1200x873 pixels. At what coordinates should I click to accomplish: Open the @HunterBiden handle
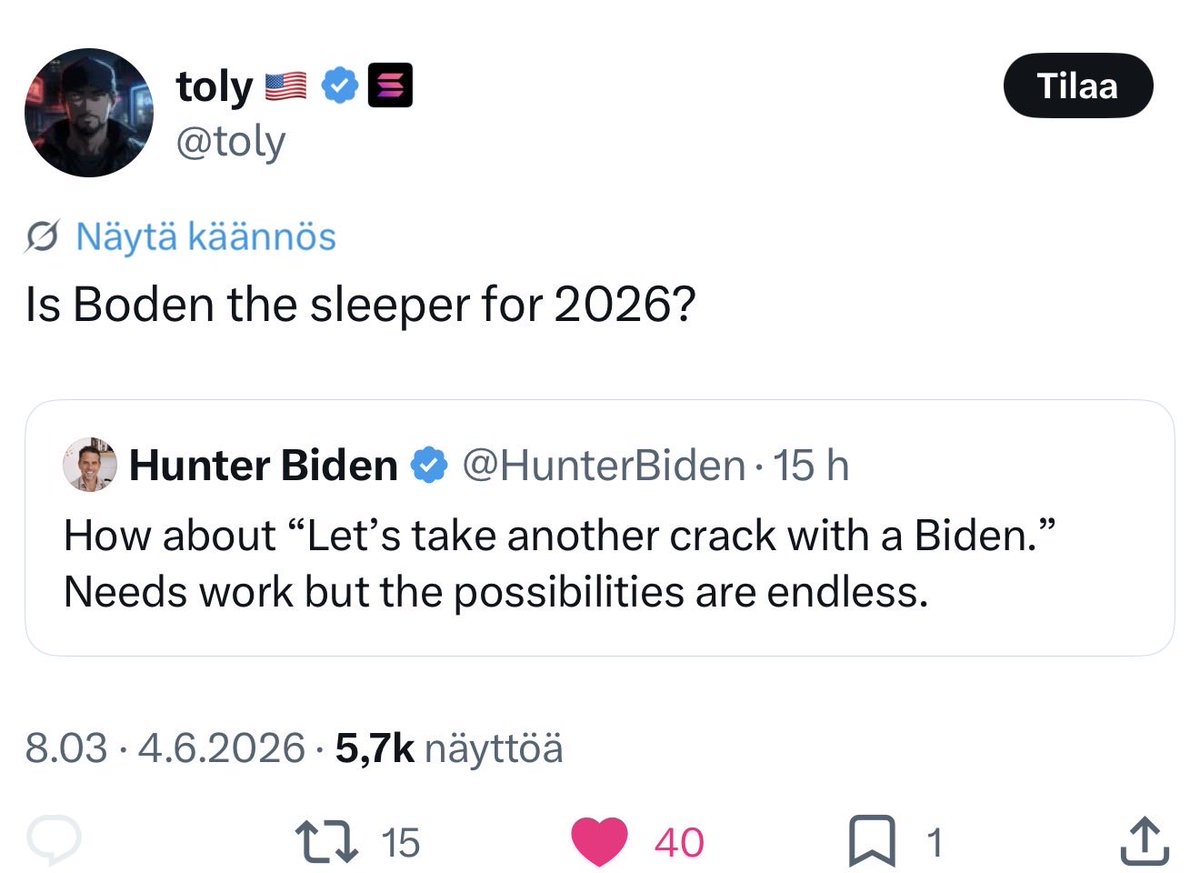[x=601, y=464]
